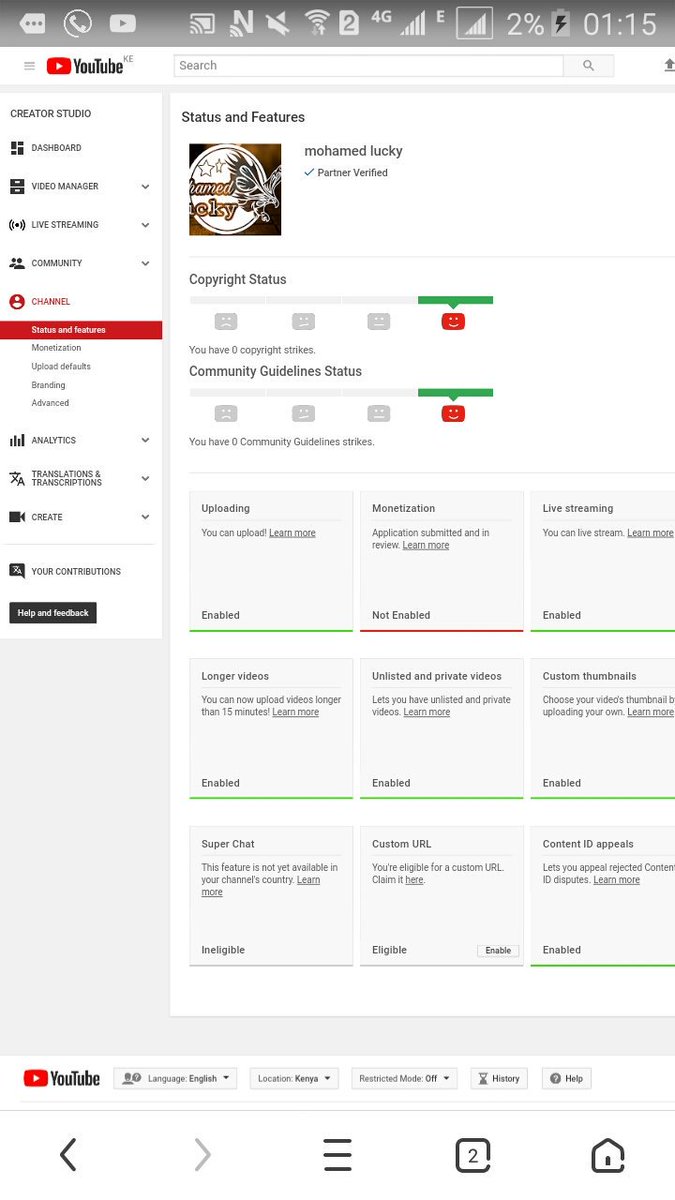Click the mohamed lucky channel avatar
This screenshot has height=1200, width=675.
(x=235, y=189)
